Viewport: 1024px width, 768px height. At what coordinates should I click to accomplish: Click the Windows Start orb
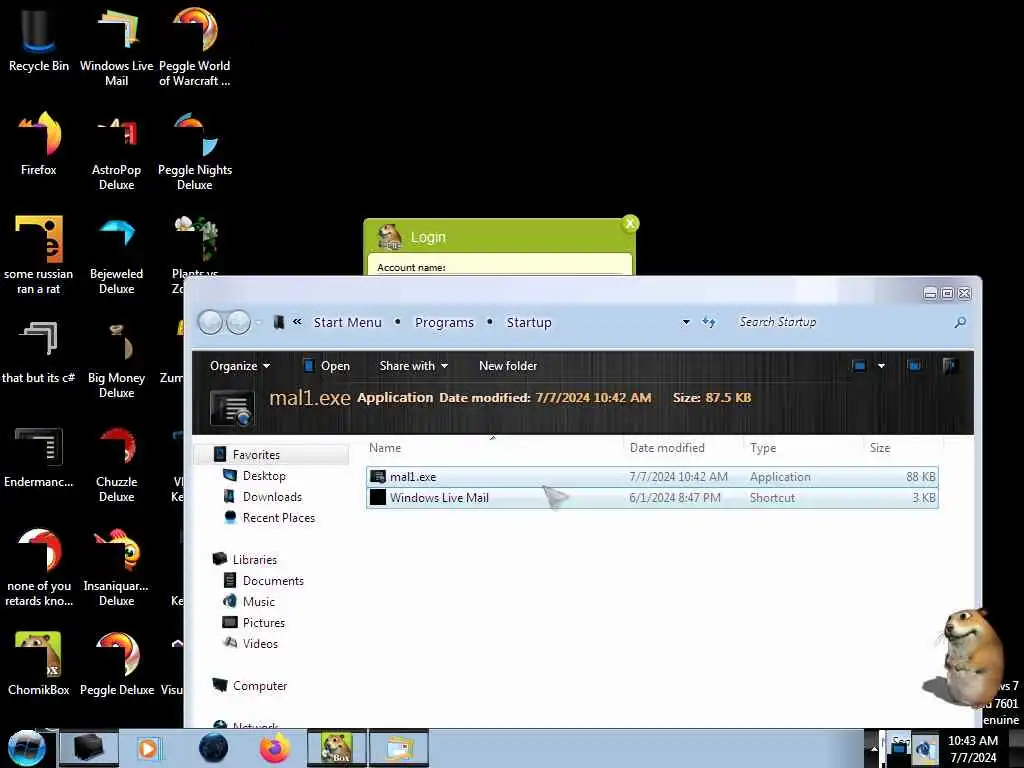pos(26,748)
